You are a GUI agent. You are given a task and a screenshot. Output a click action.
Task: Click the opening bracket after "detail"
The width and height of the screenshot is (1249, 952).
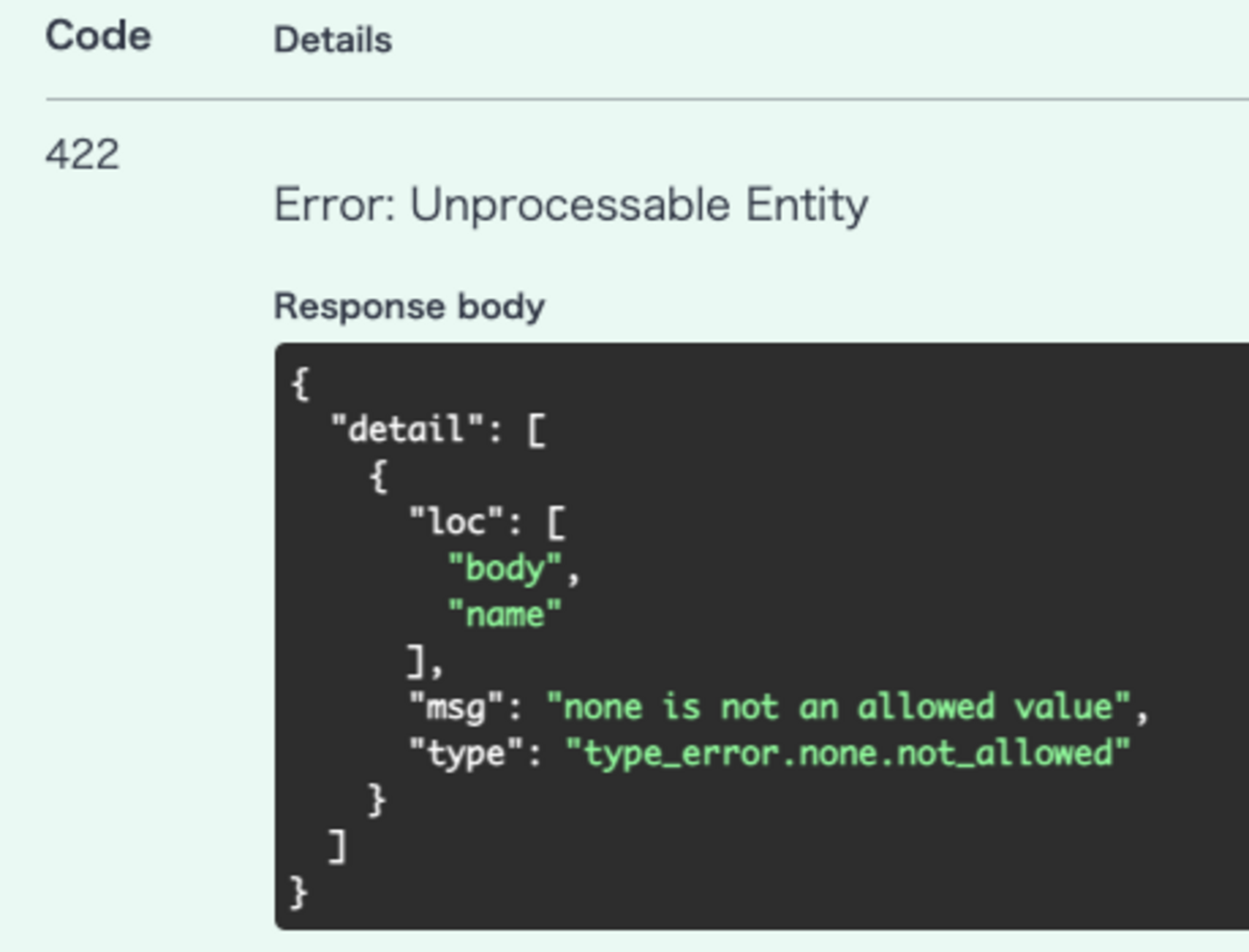click(x=536, y=429)
